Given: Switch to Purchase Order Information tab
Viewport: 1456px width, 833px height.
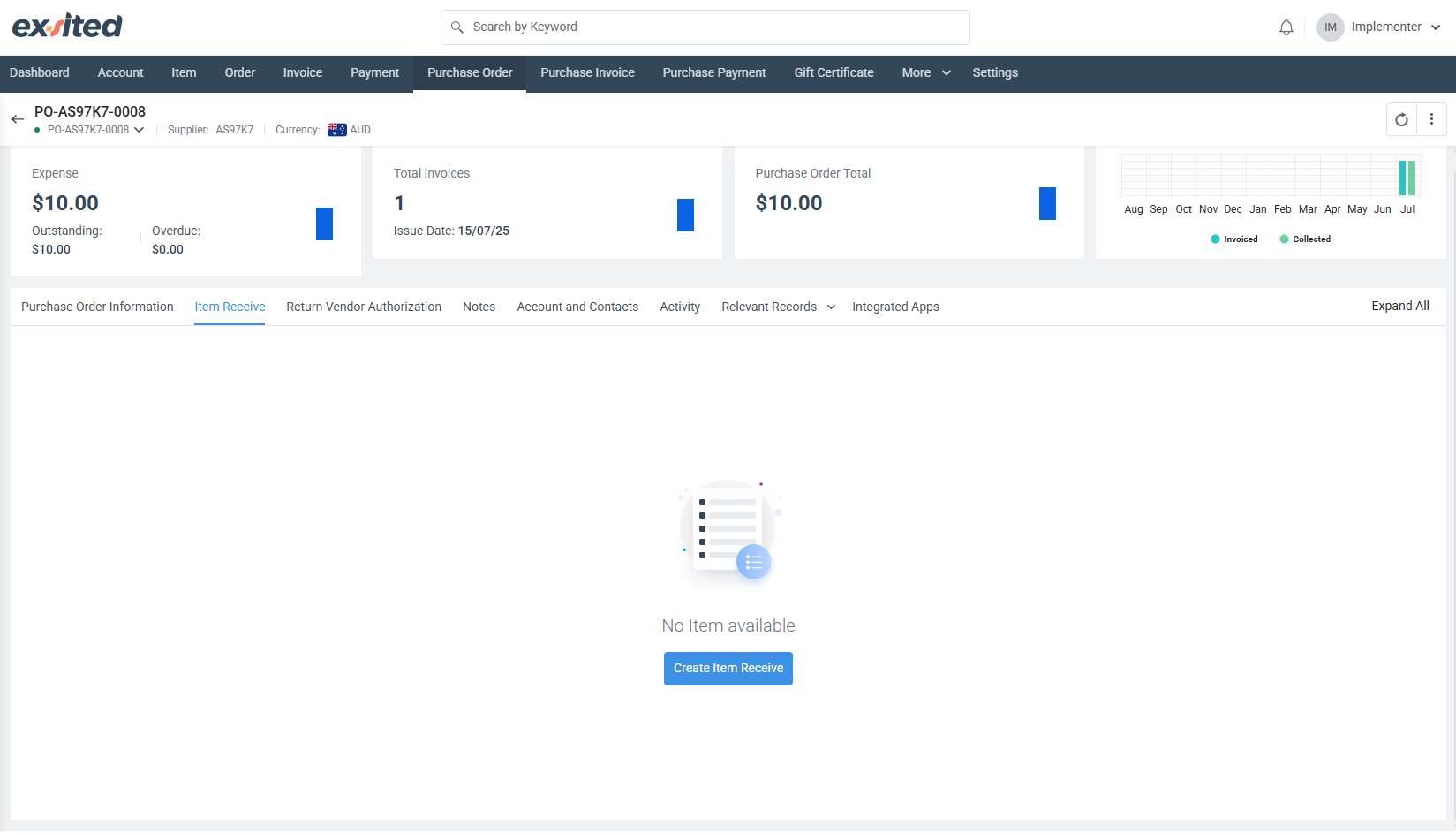Looking at the screenshot, I should (x=97, y=307).
